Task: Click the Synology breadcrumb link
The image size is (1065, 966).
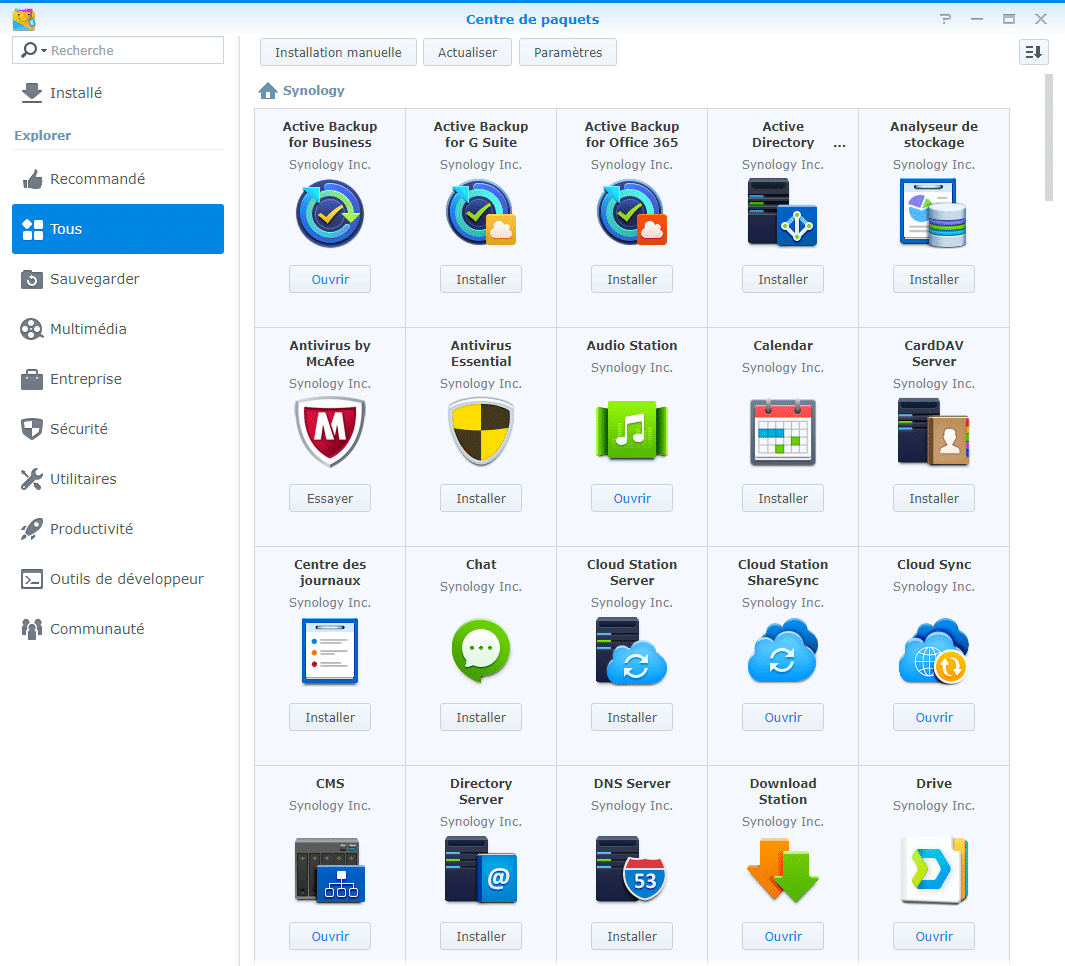Action: coord(314,90)
